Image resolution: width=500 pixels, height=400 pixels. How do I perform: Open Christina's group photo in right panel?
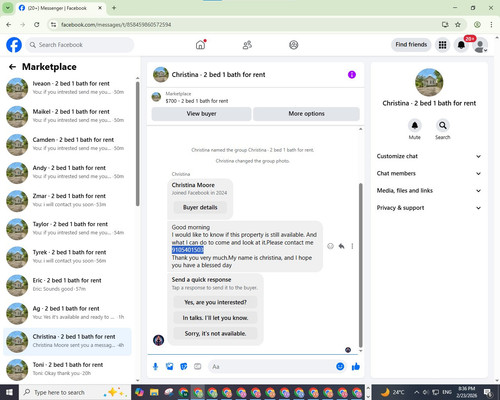point(429,82)
